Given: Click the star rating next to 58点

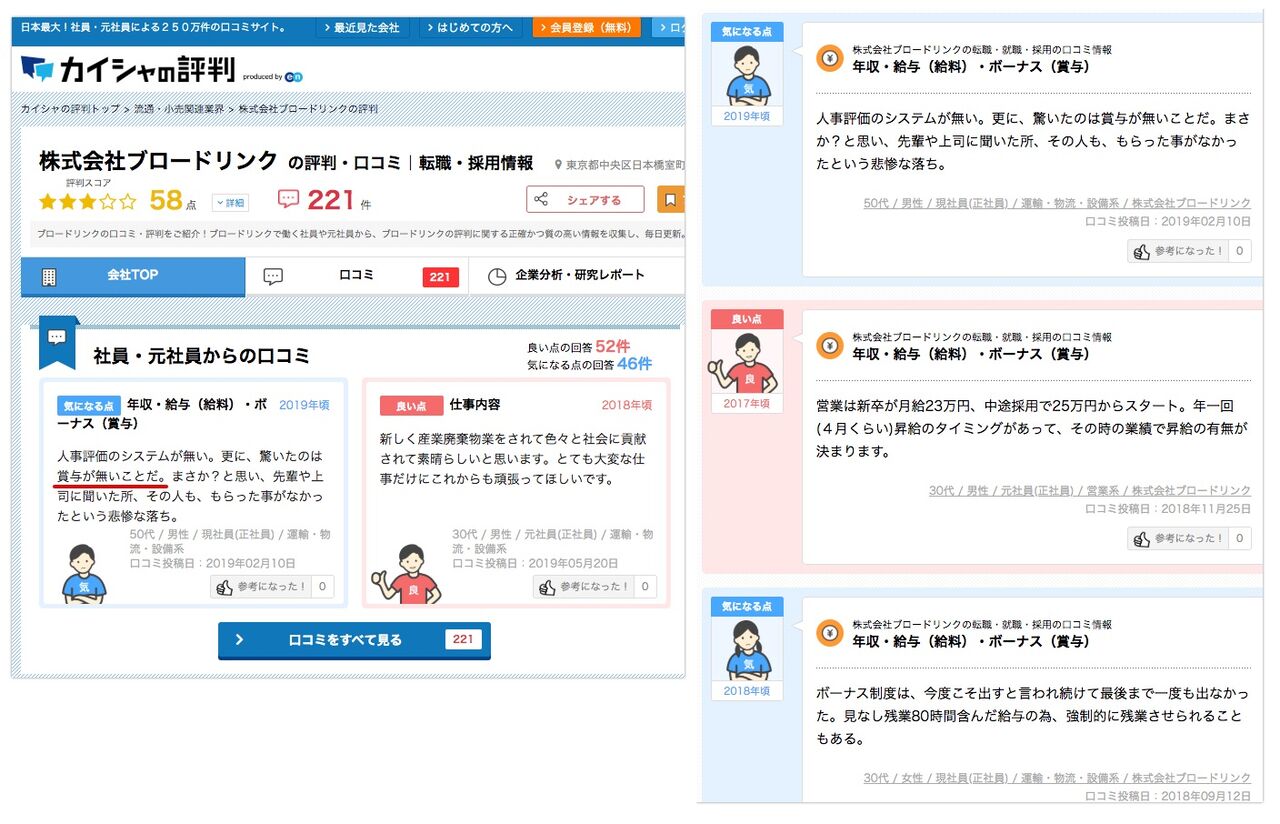Looking at the screenshot, I should 88,201.
